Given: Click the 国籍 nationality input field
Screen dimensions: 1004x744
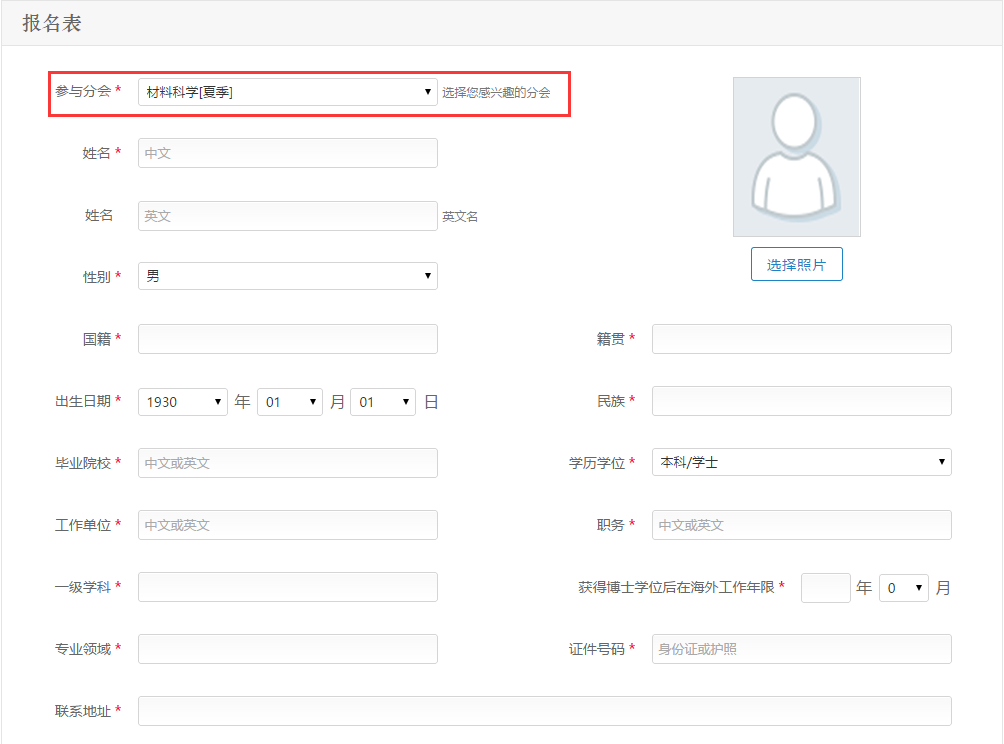Looking at the screenshot, I should [288, 338].
